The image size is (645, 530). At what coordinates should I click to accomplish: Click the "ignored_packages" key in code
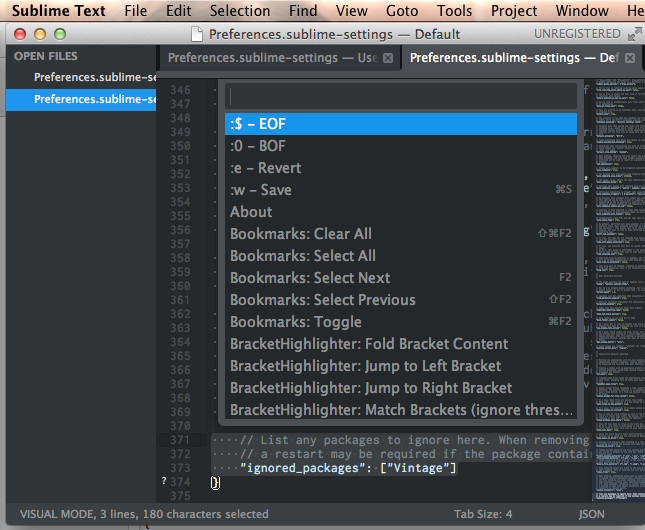click(x=302, y=468)
